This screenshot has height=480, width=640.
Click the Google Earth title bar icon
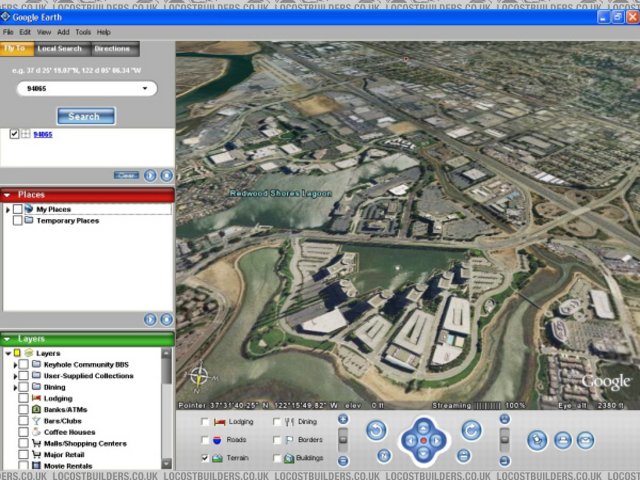tap(5, 17)
